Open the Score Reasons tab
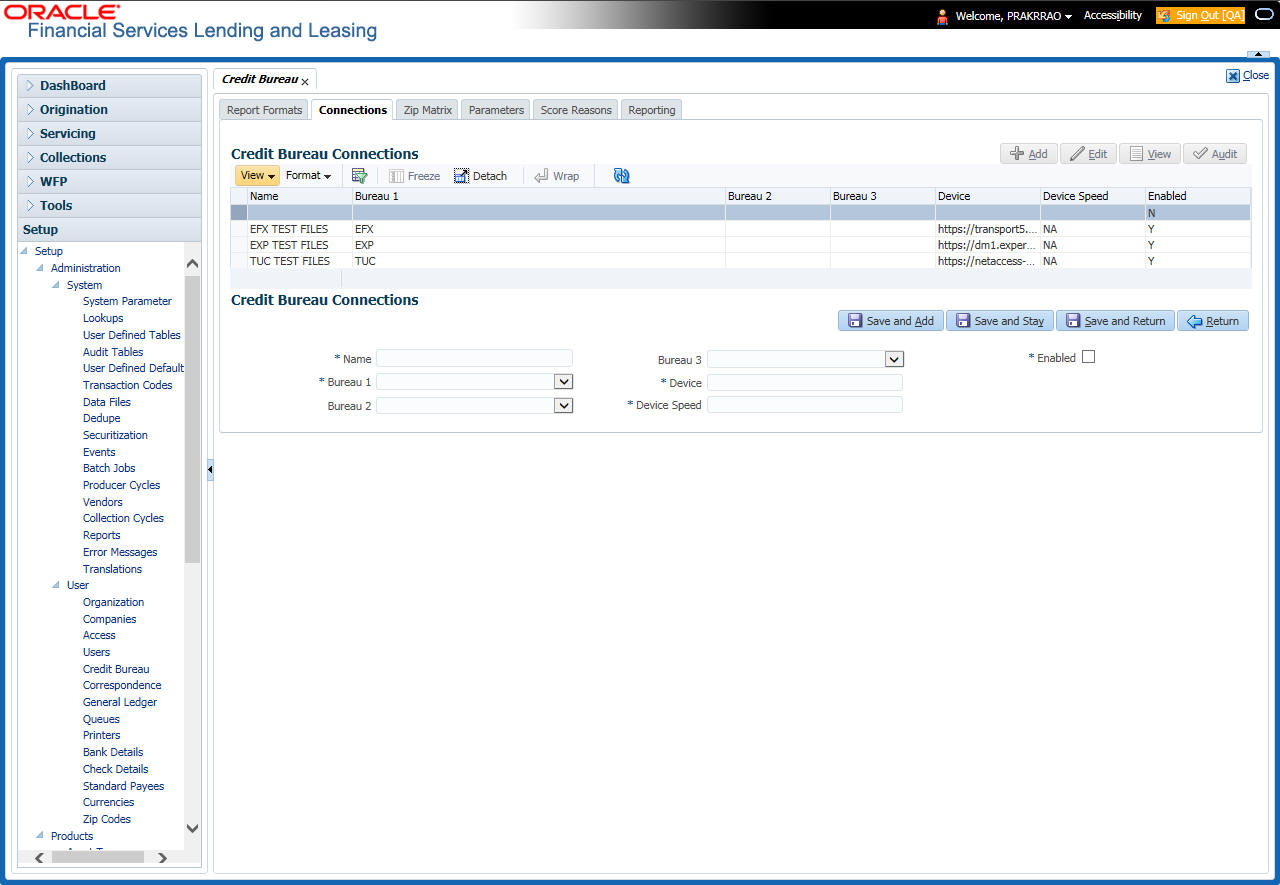The height and width of the screenshot is (885, 1280). pos(576,110)
